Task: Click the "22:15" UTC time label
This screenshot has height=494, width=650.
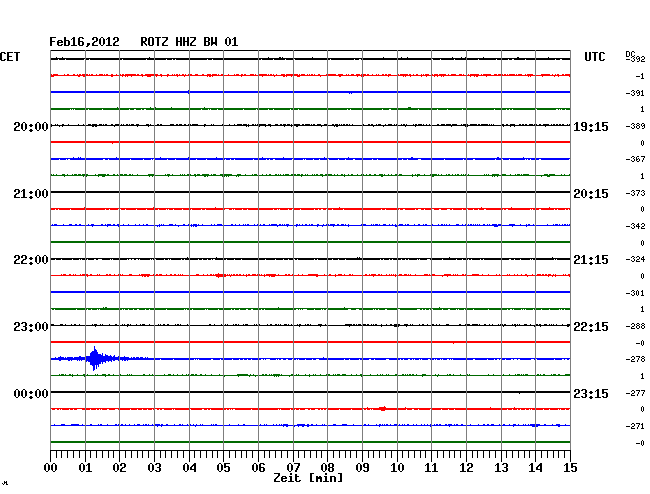Action: pyautogui.click(x=591, y=327)
